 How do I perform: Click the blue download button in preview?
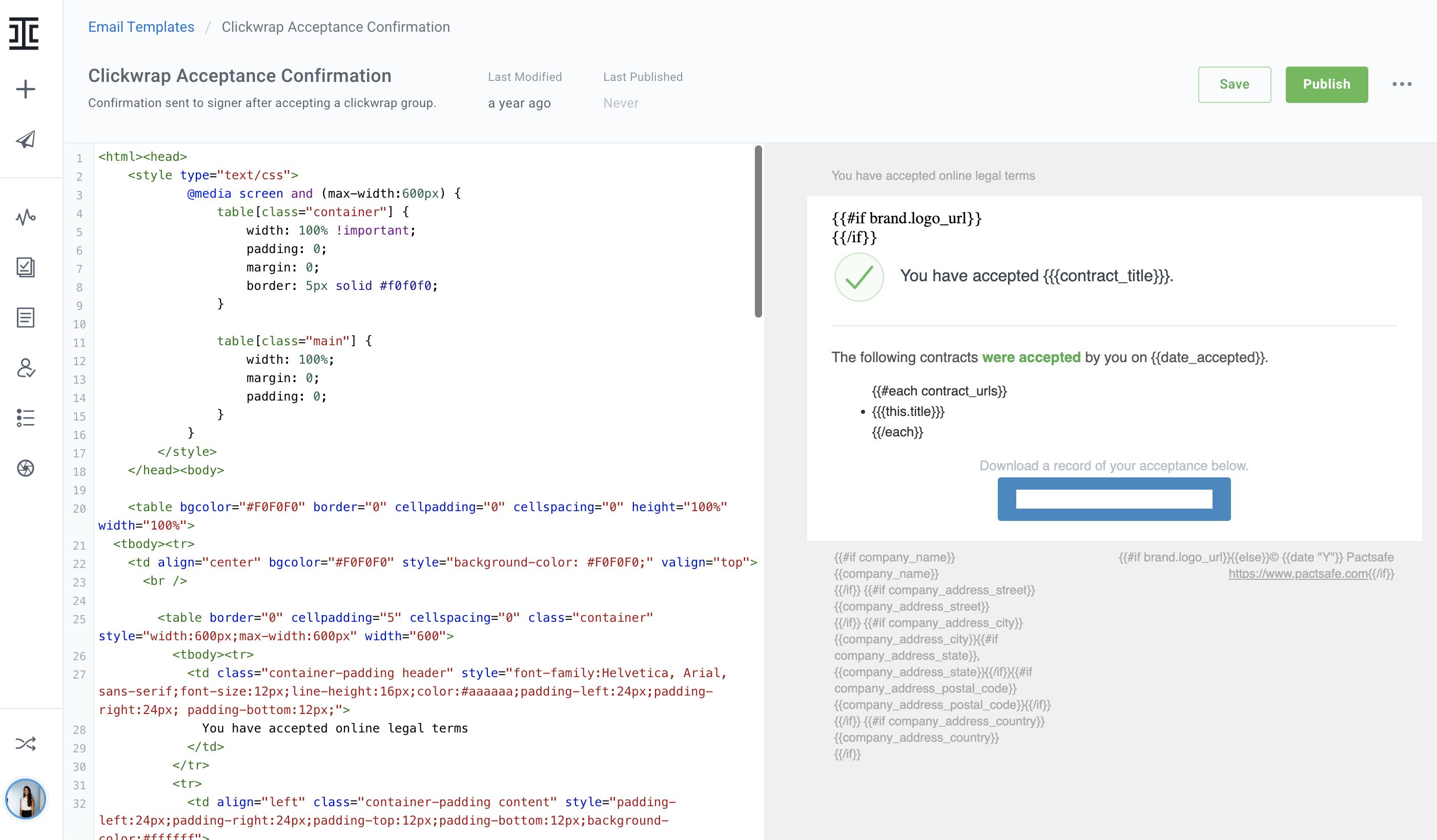(1114, 499)
